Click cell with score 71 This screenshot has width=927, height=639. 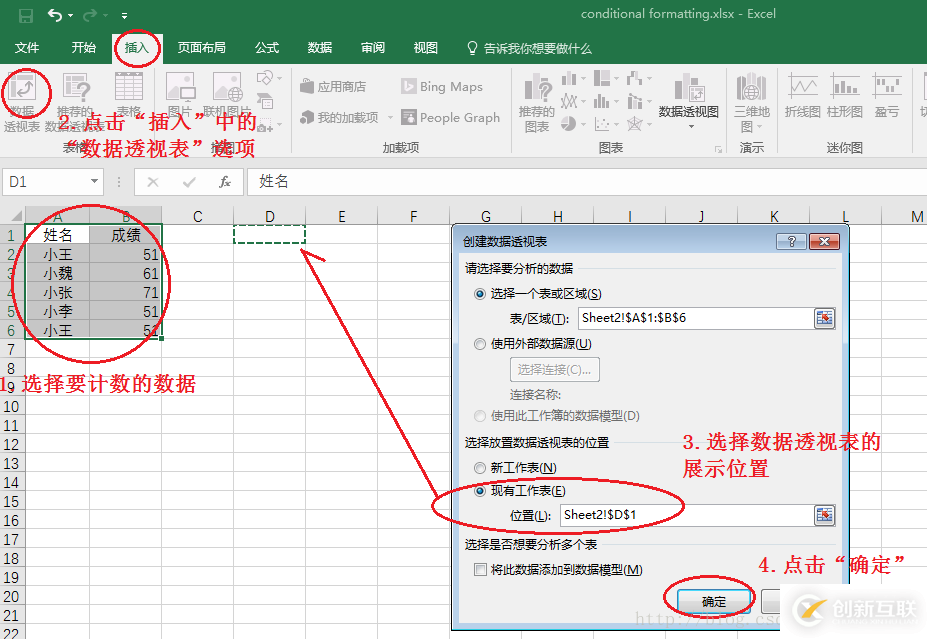coord(125,292)
